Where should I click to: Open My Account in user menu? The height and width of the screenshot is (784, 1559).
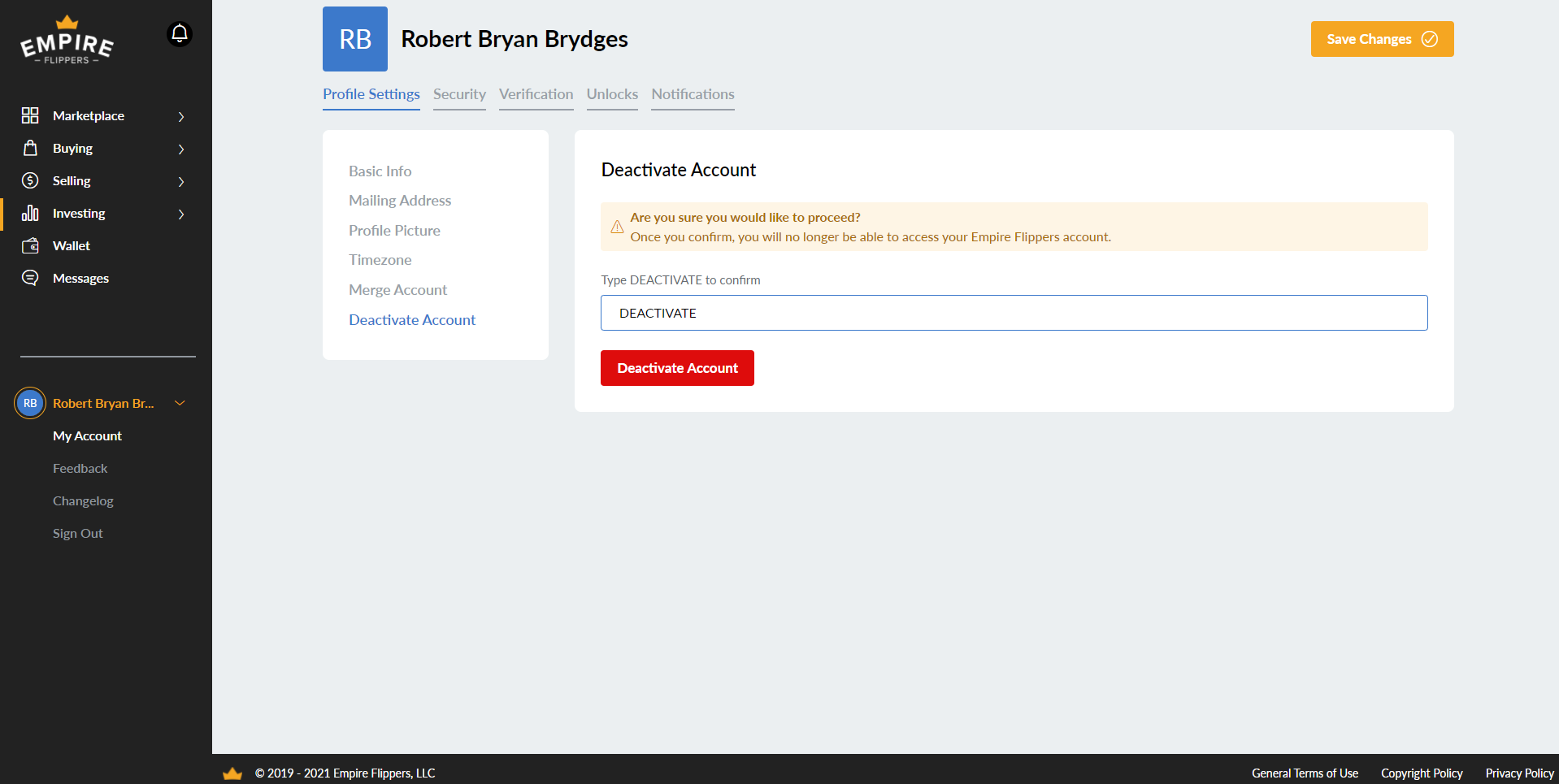(87, 436)
